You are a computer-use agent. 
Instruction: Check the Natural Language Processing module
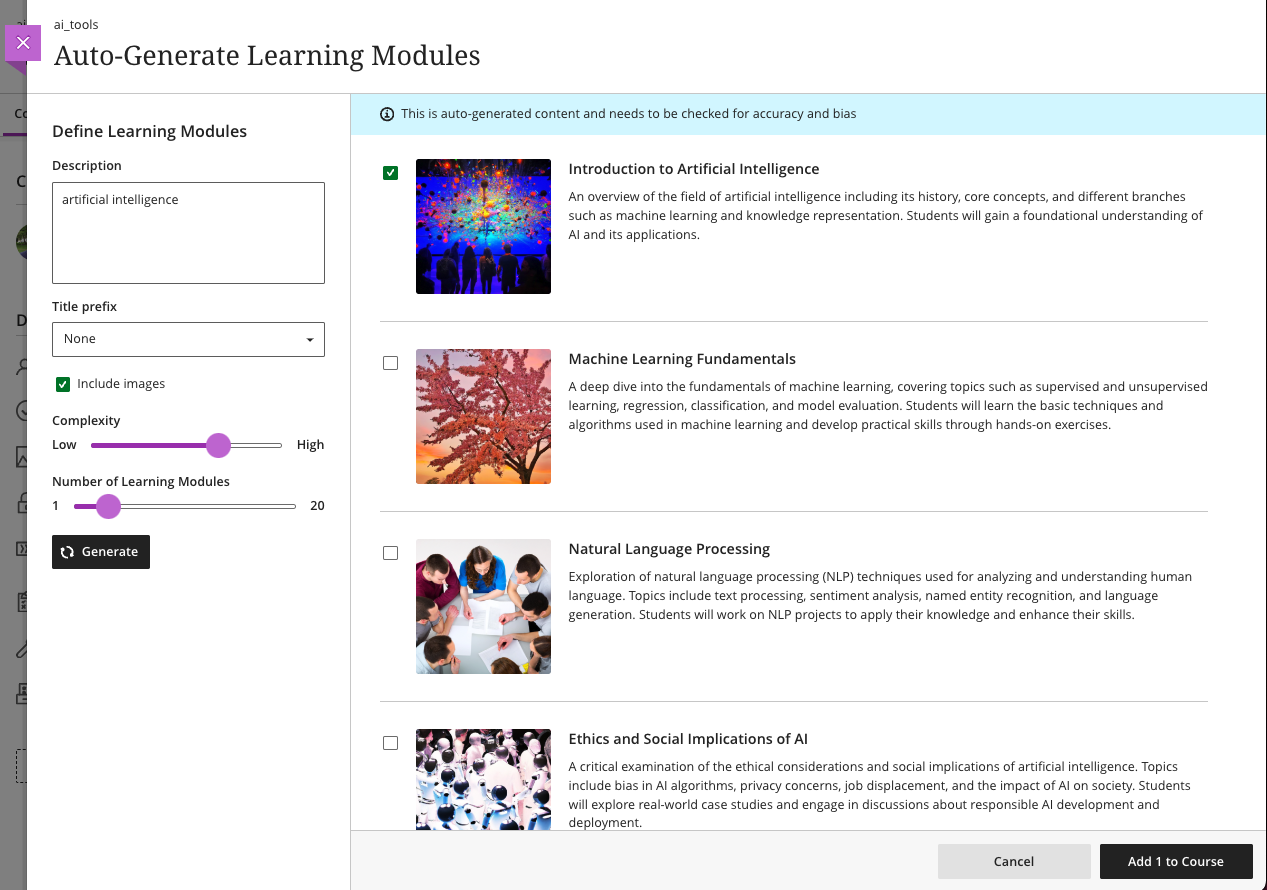(390, 553)
